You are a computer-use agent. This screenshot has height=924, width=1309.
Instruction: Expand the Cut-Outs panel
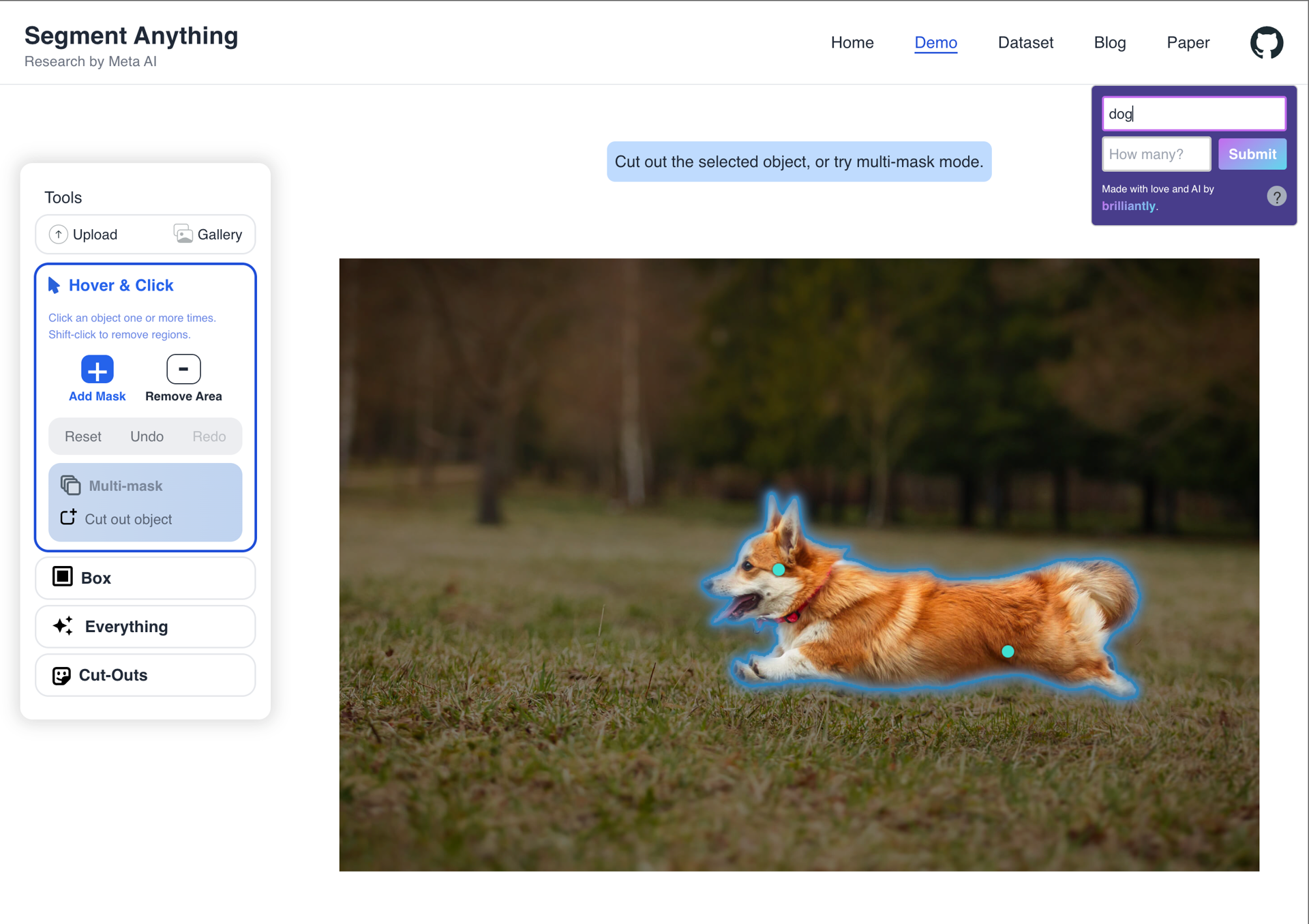tap(145, 675)
